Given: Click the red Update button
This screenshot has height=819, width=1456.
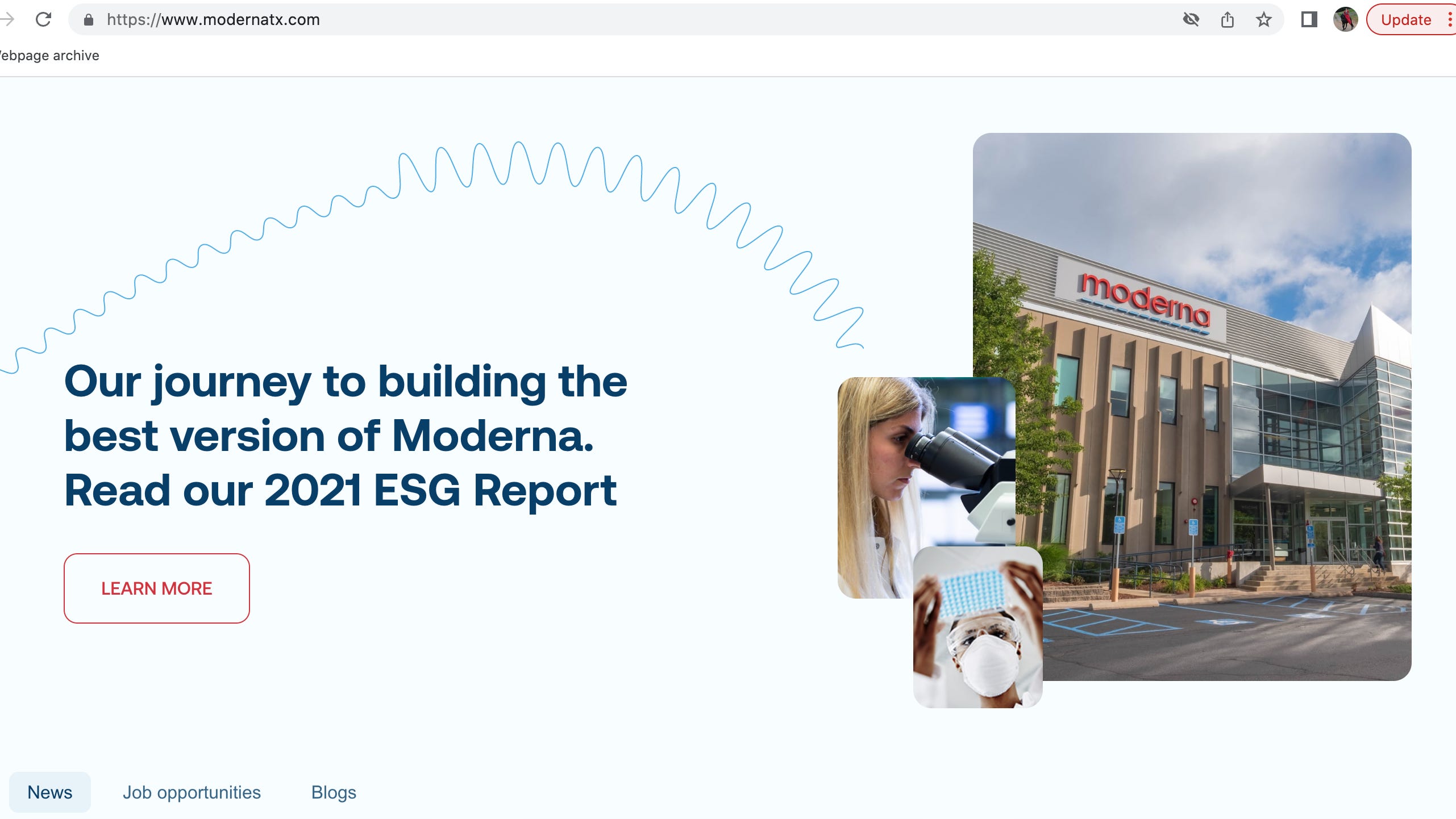Looking at the screenshot, I should pos(1405,20).
